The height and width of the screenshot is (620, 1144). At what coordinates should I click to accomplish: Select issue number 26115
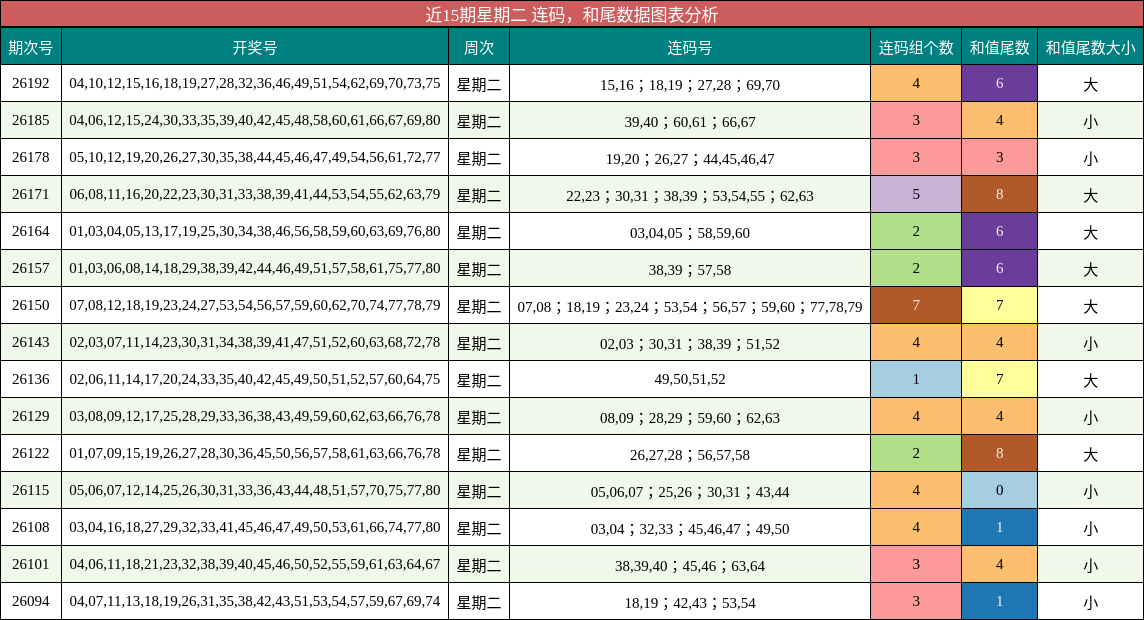(31, 490)
